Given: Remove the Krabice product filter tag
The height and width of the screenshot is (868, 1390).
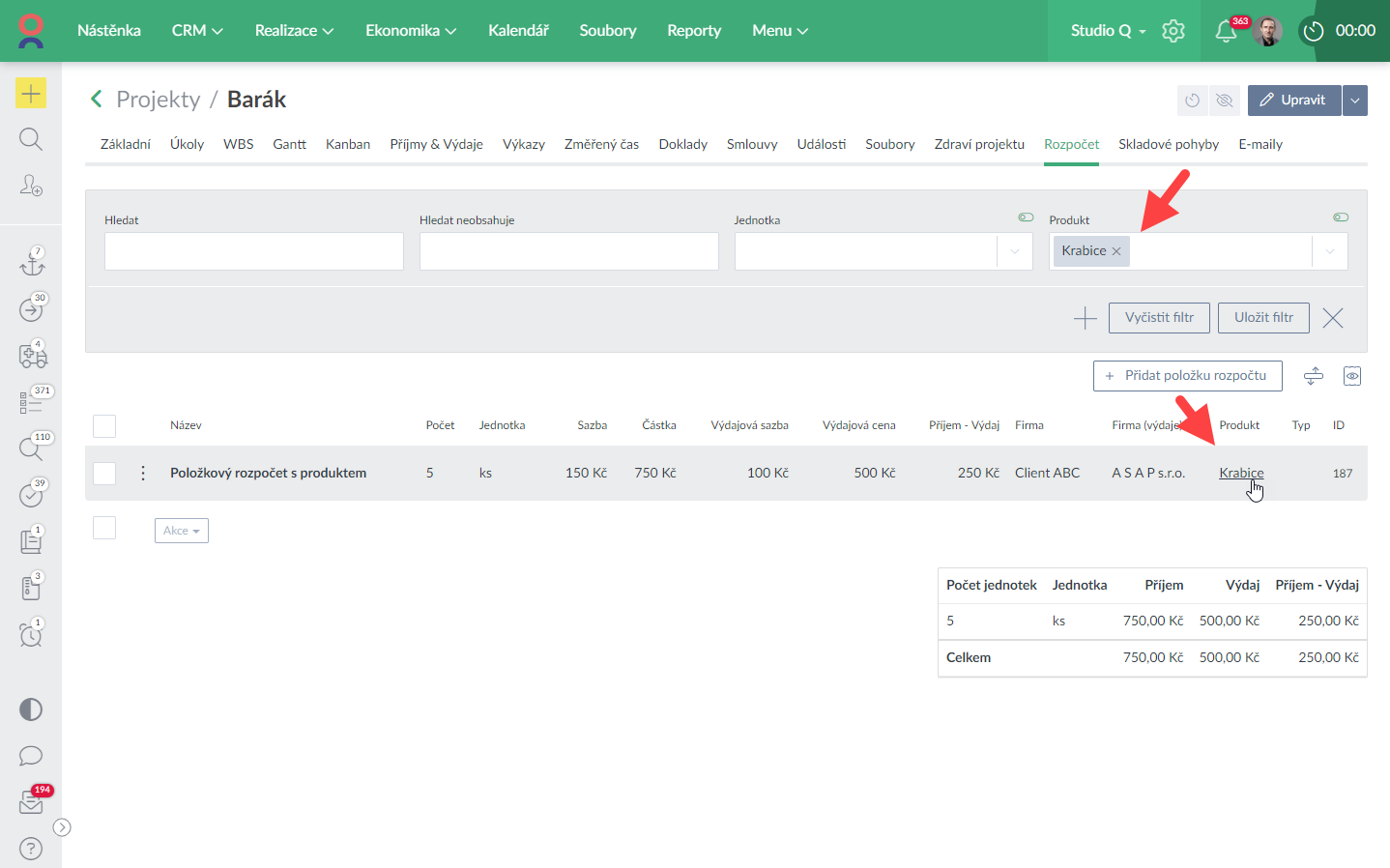Looking at the screenshot, I should (1116, 251).
